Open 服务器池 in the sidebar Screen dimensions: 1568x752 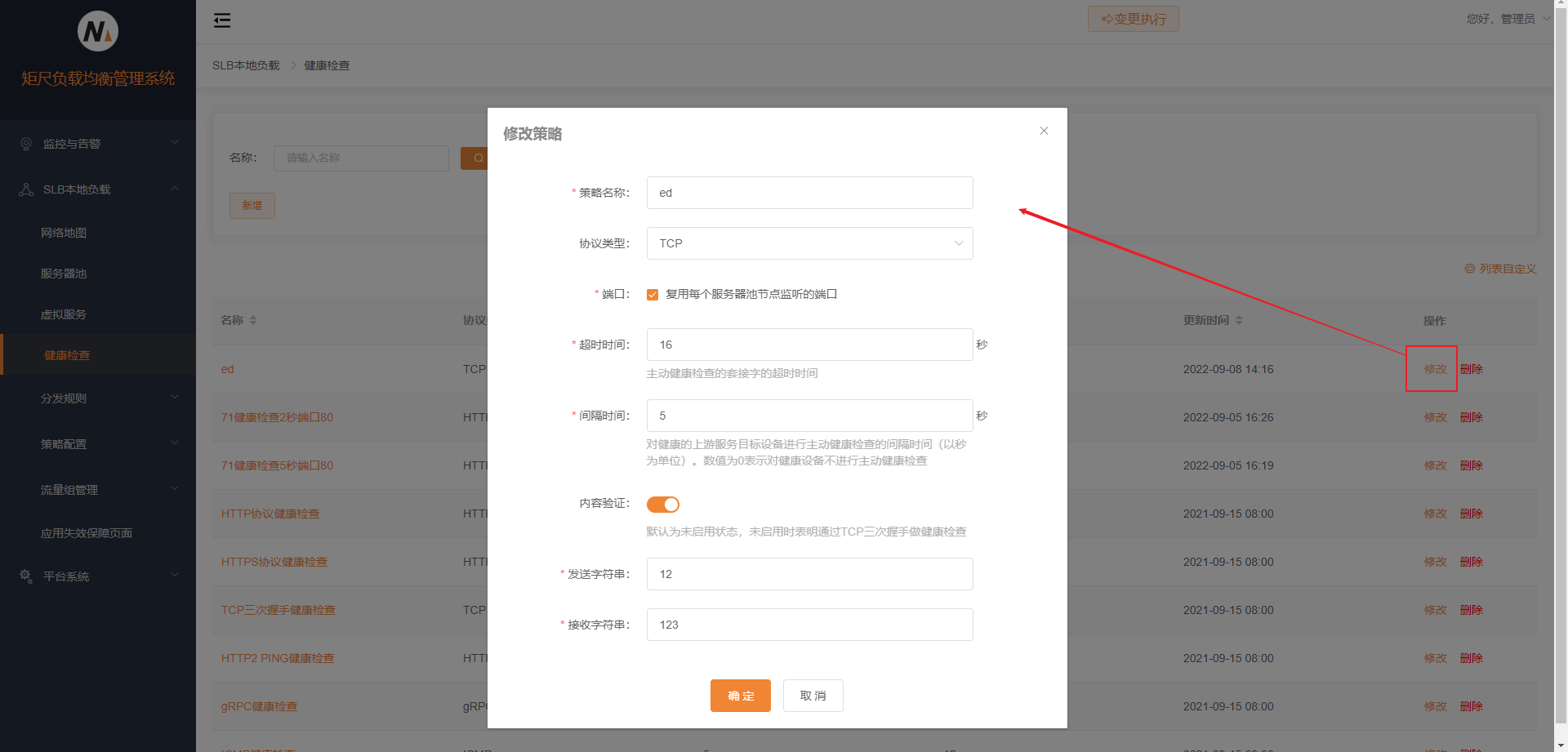click(x=64, y=274)
